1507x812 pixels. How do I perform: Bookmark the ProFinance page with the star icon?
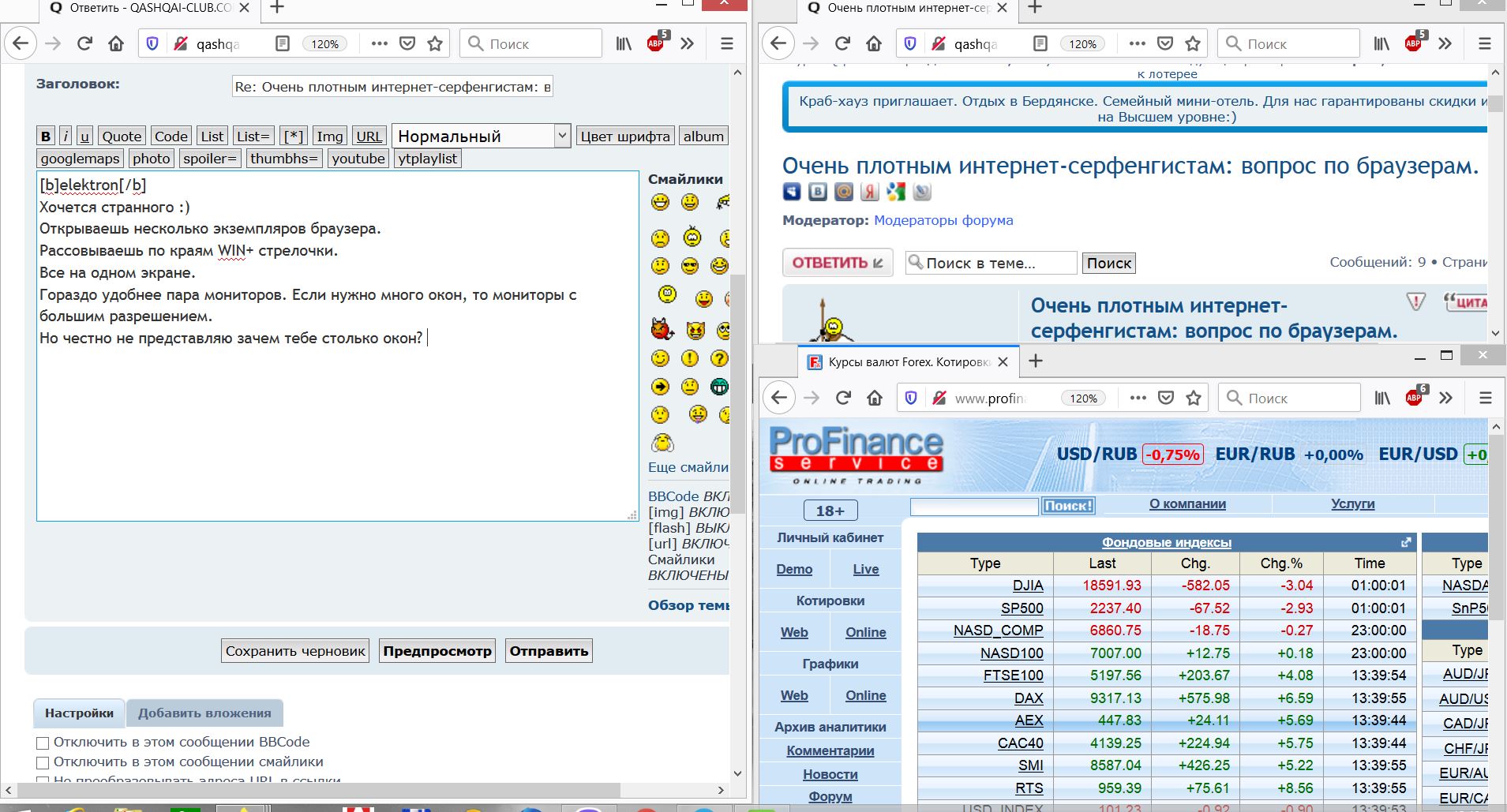[x=1193, y=399]
